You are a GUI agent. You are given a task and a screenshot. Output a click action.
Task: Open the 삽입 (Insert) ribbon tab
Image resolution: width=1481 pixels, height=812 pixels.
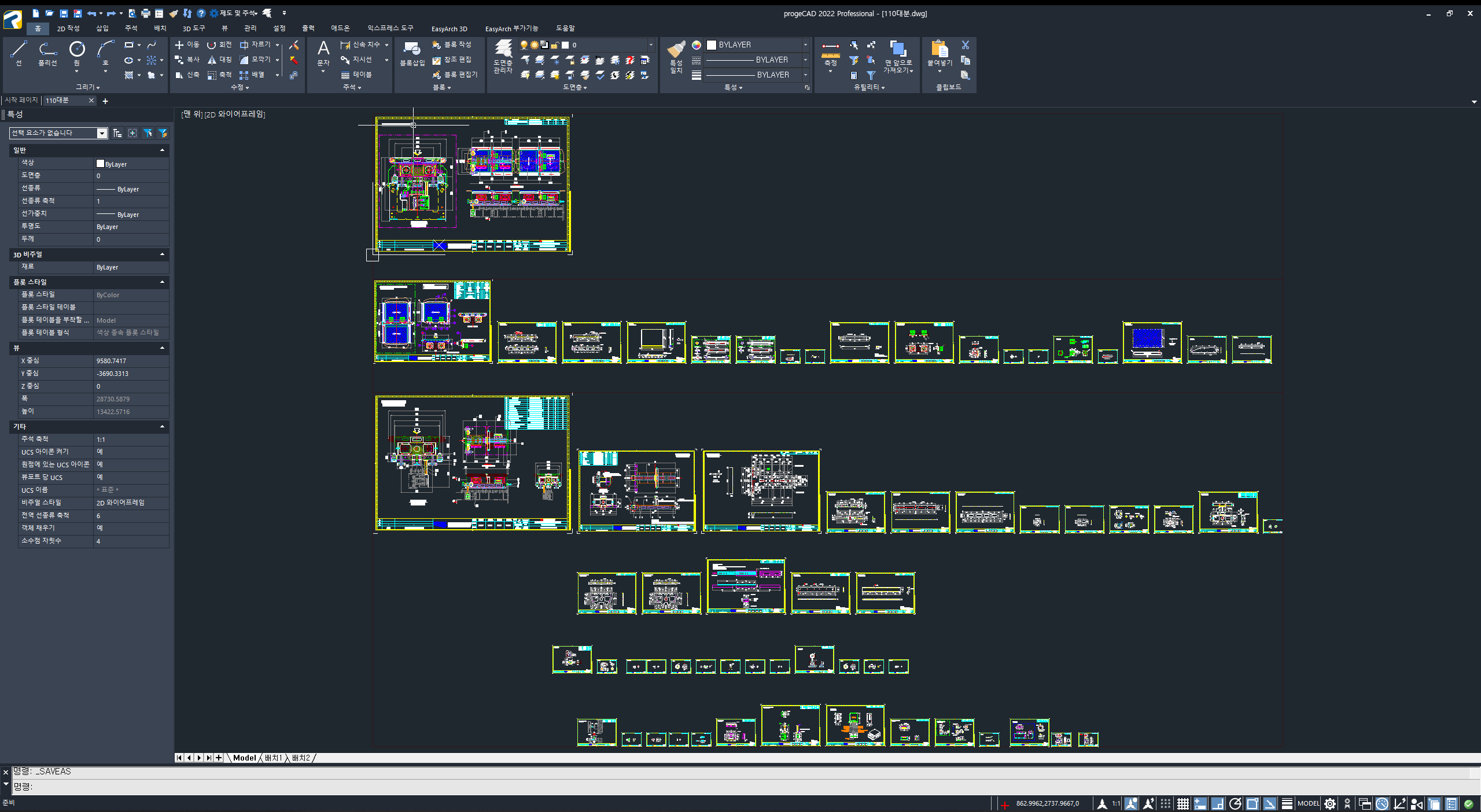tap(102, 28)
